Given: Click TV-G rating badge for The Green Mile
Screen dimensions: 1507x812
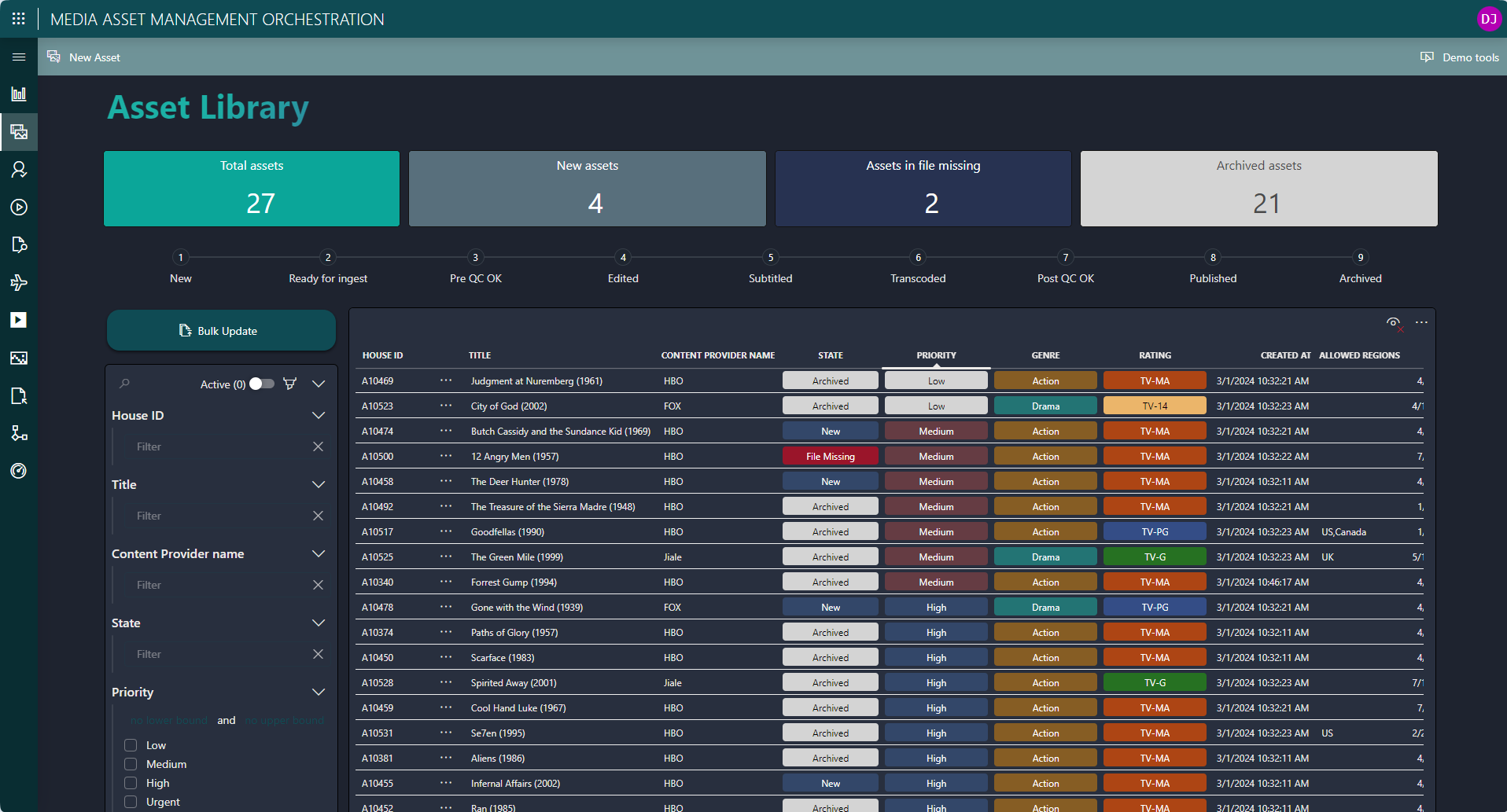Looking at the screenshot, I should pyautogui.click(x=1155, y=557).
